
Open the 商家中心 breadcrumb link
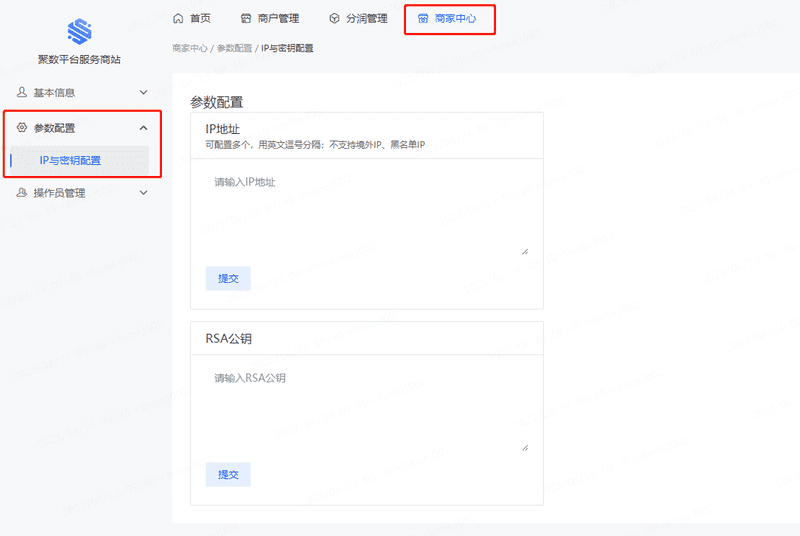pyautogui.click(x=189, y=48)
